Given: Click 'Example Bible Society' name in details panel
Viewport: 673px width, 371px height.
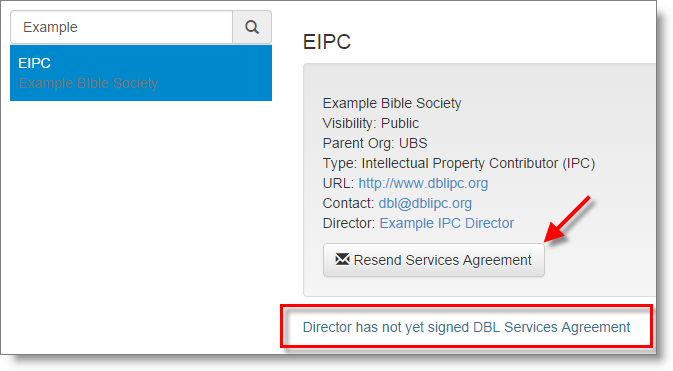Looking at the screenshot, I should pyautogui.click(x=392, y=103).
